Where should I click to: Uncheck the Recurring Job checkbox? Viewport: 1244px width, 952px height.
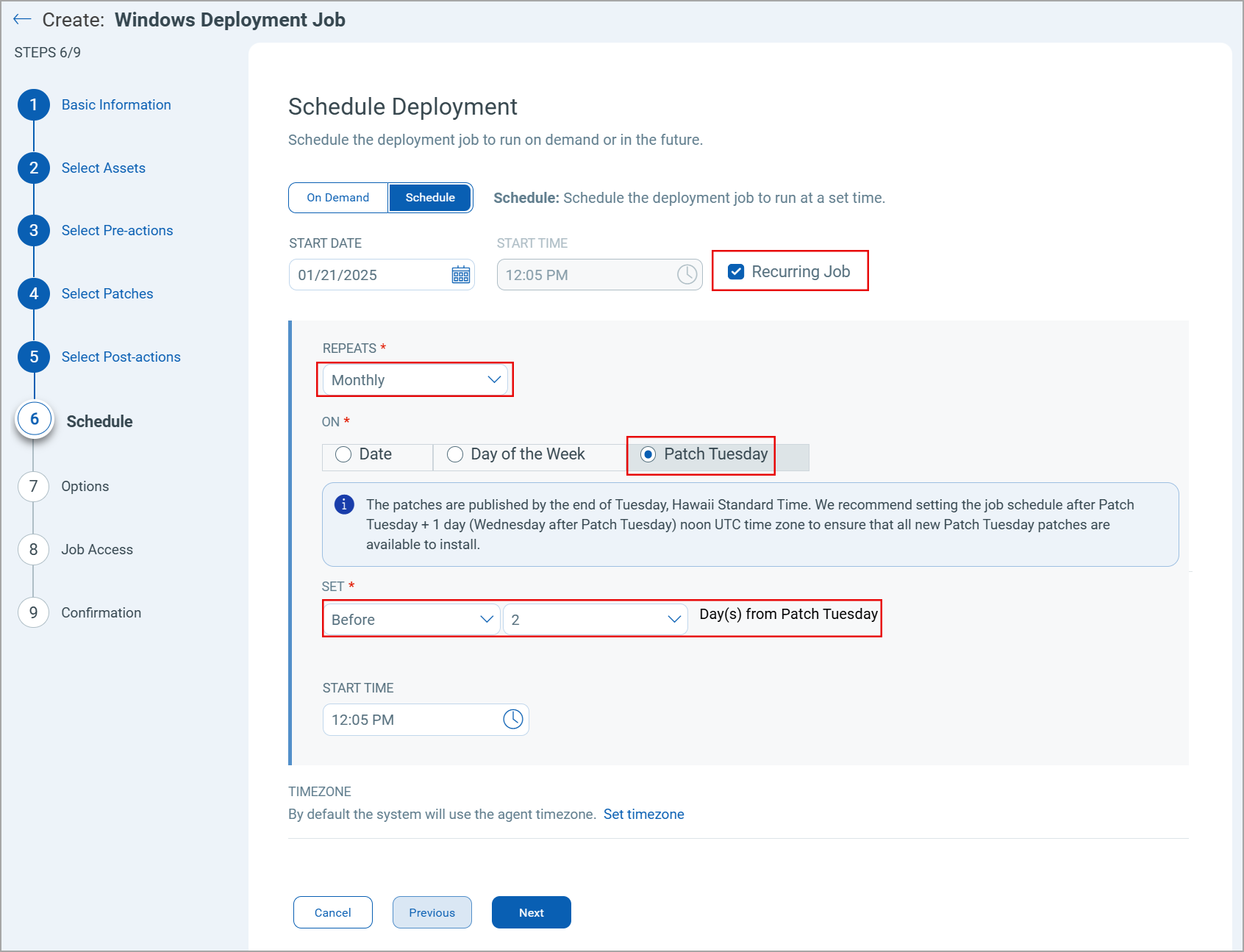[x=736, y=272]
